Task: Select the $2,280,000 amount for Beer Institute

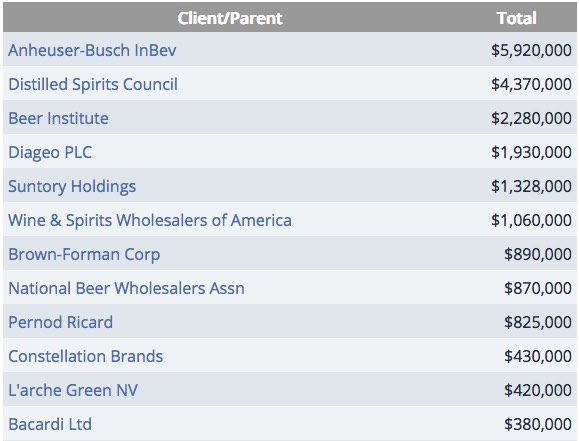Action: click(531, 118)
